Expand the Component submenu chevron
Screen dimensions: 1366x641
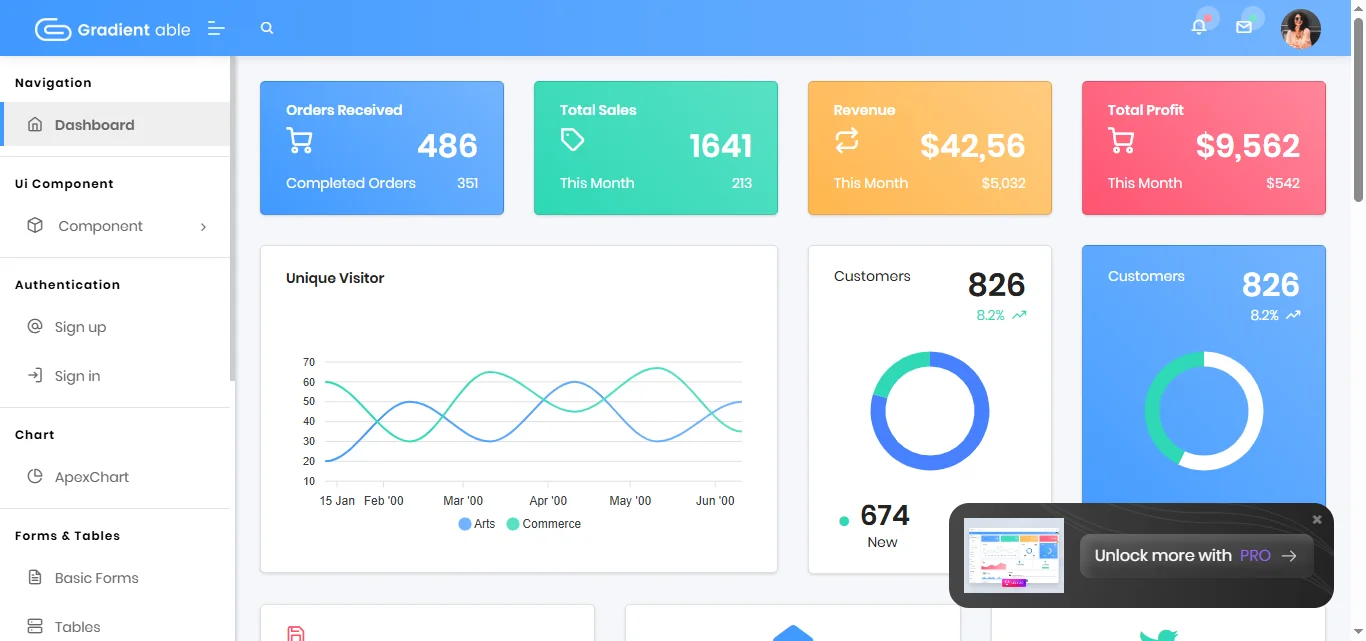[203, 227]
